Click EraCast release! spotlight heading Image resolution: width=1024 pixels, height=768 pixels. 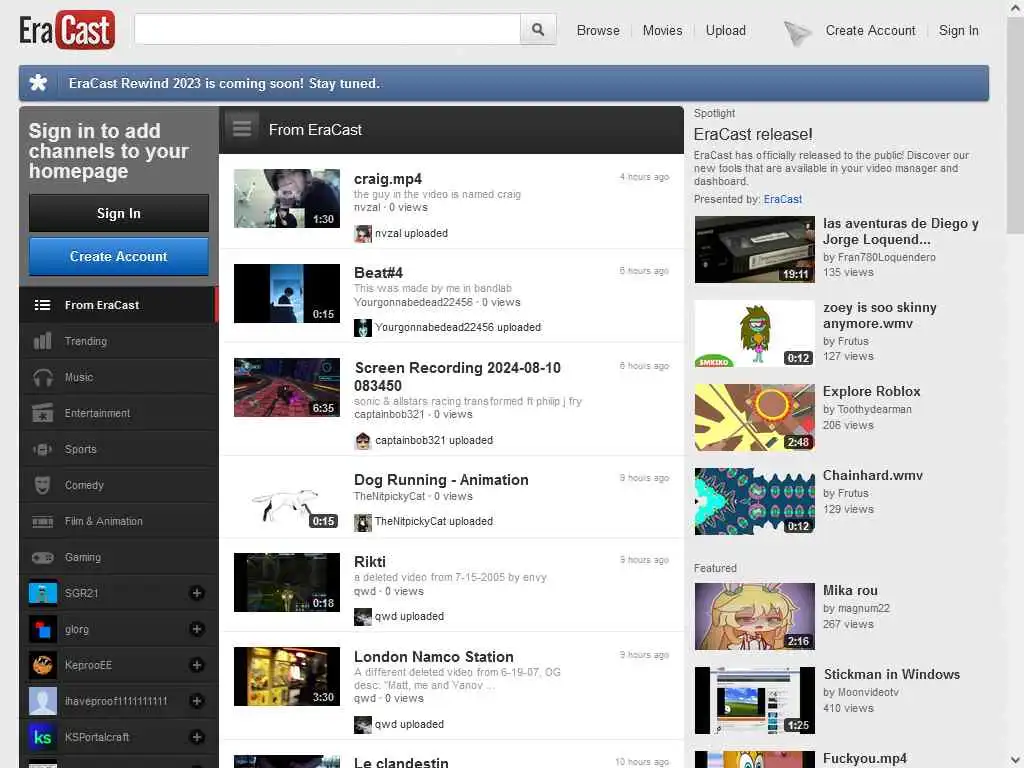coord(752,135)
